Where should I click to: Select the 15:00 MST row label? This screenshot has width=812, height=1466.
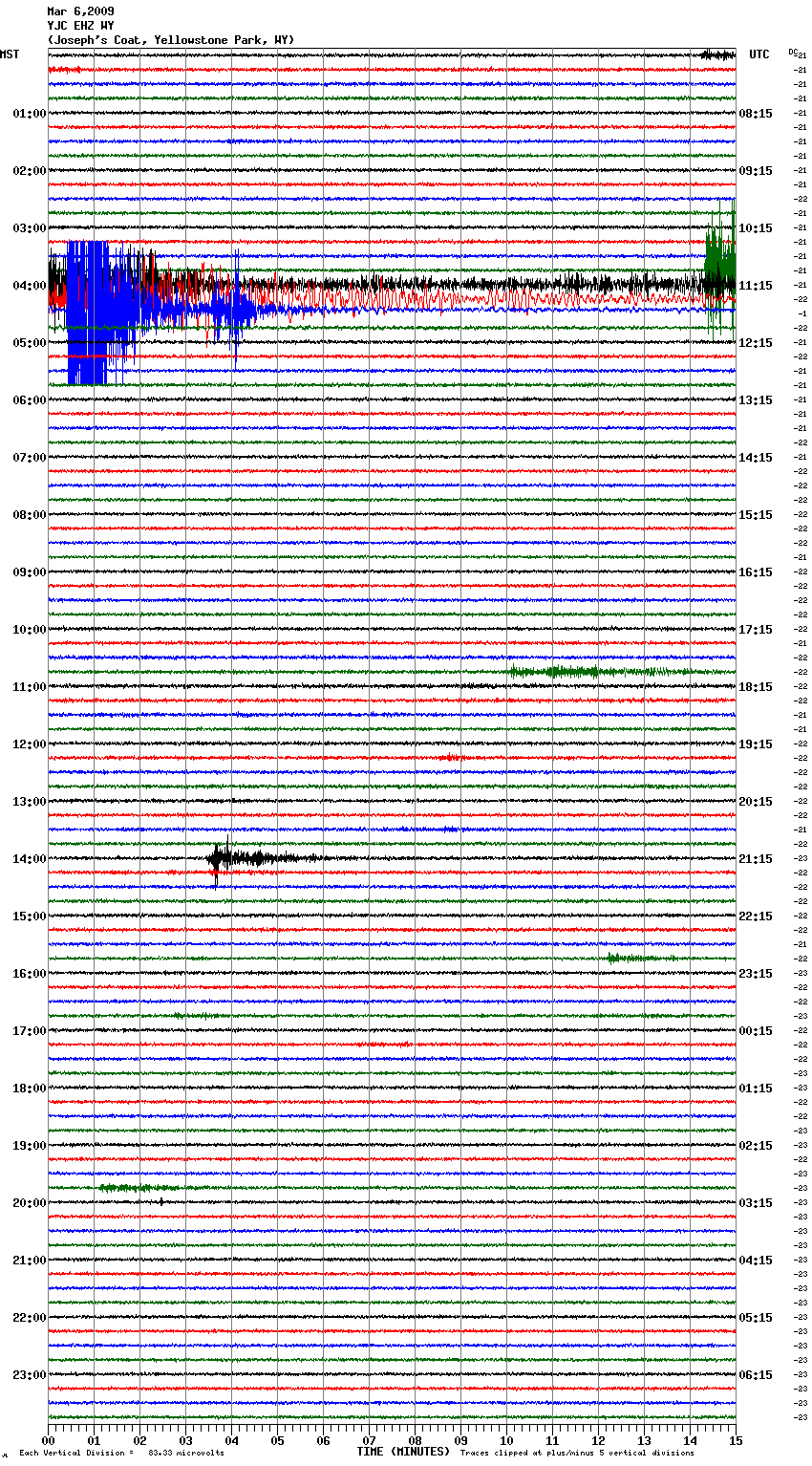(30, 916)
